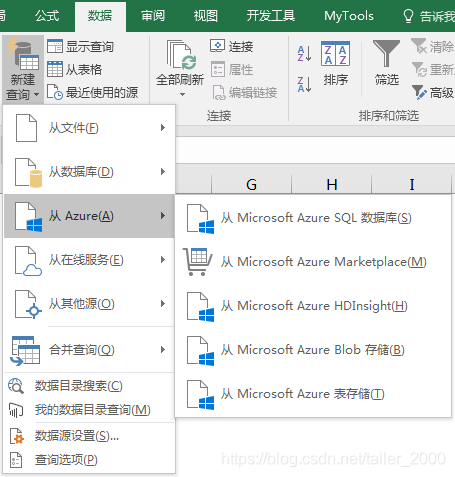Click the 从表格 button label
455x477 pixels.
pyautogui.click(x=84, y=69)
